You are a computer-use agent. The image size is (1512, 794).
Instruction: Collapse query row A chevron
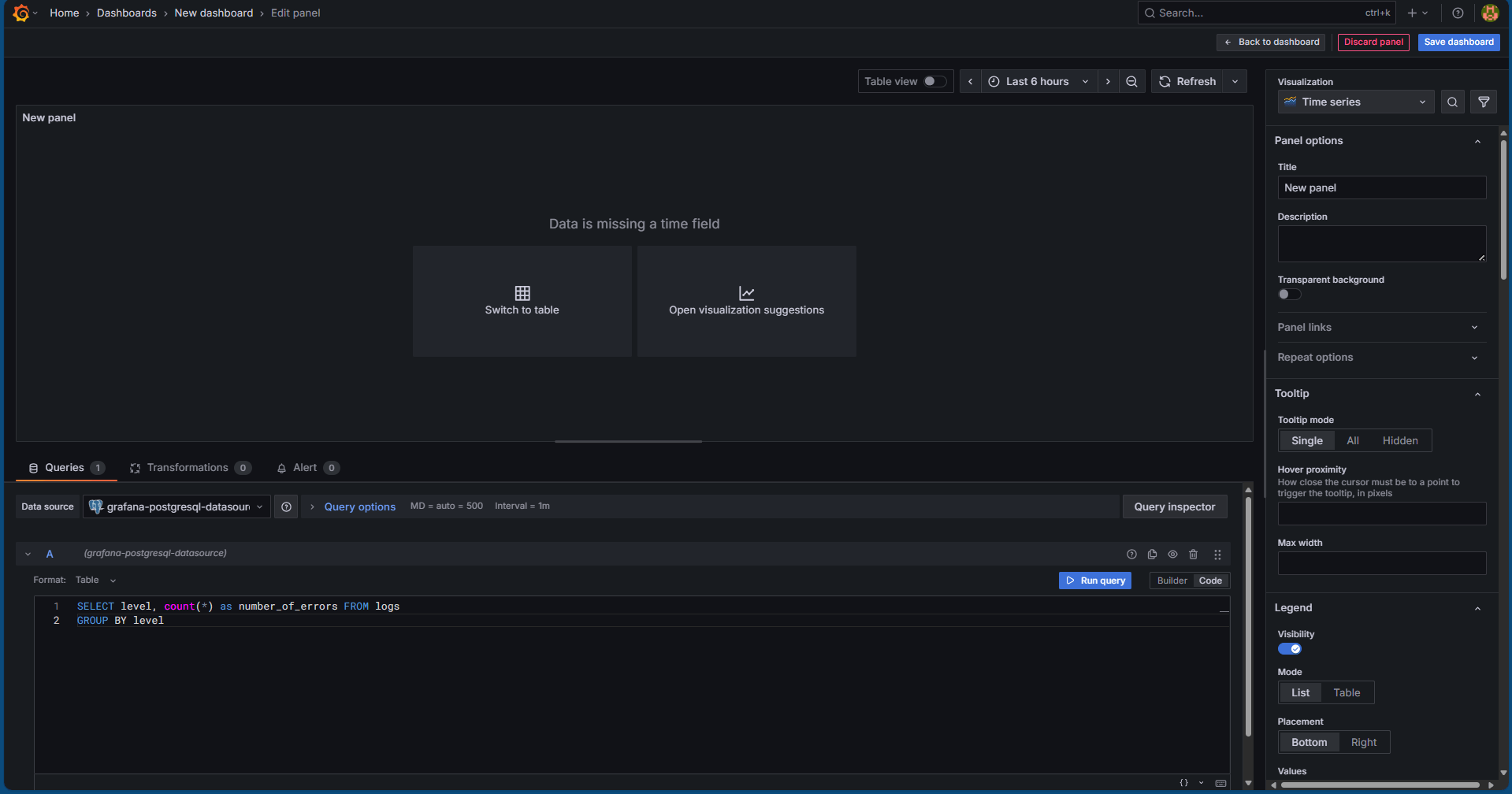[28, 554]
